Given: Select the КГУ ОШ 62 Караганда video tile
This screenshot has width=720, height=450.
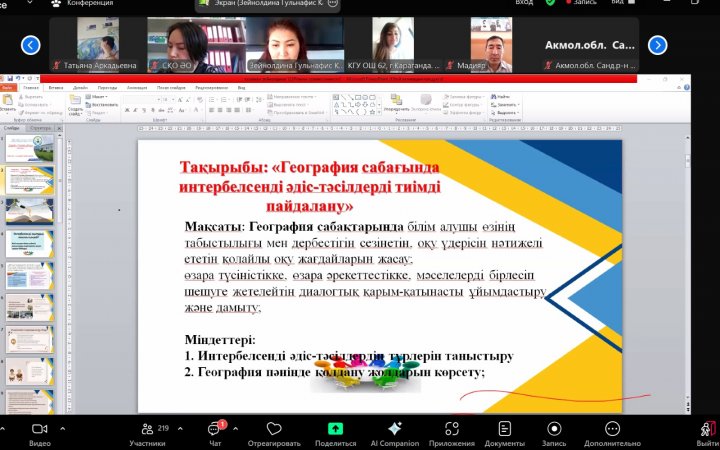Looking at the screenshot, I should [393, 44].
